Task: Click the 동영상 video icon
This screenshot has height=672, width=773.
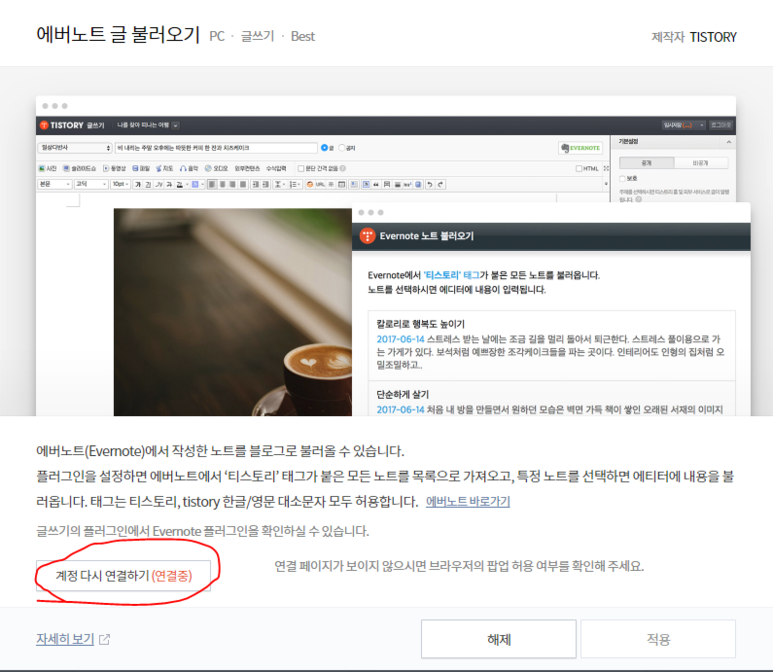Action: pyautogui.click(x=114, y=169)
